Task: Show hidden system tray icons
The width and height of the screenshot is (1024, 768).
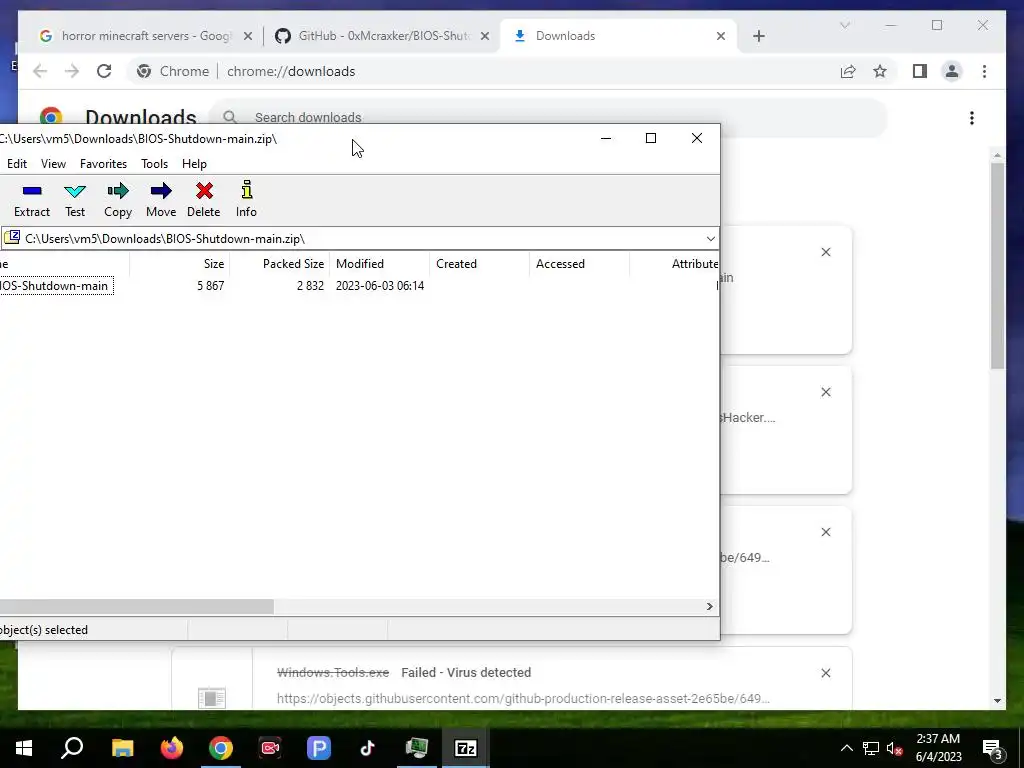Action: (846, 748)
